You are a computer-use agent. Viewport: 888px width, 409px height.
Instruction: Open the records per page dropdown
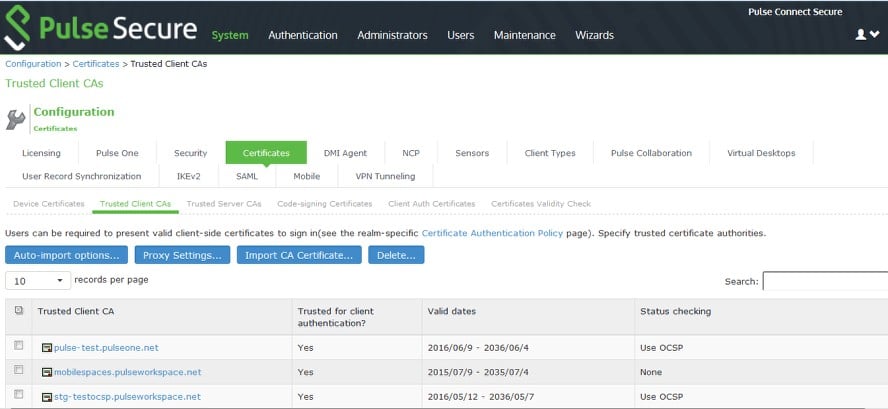click(x=38, y=280)
